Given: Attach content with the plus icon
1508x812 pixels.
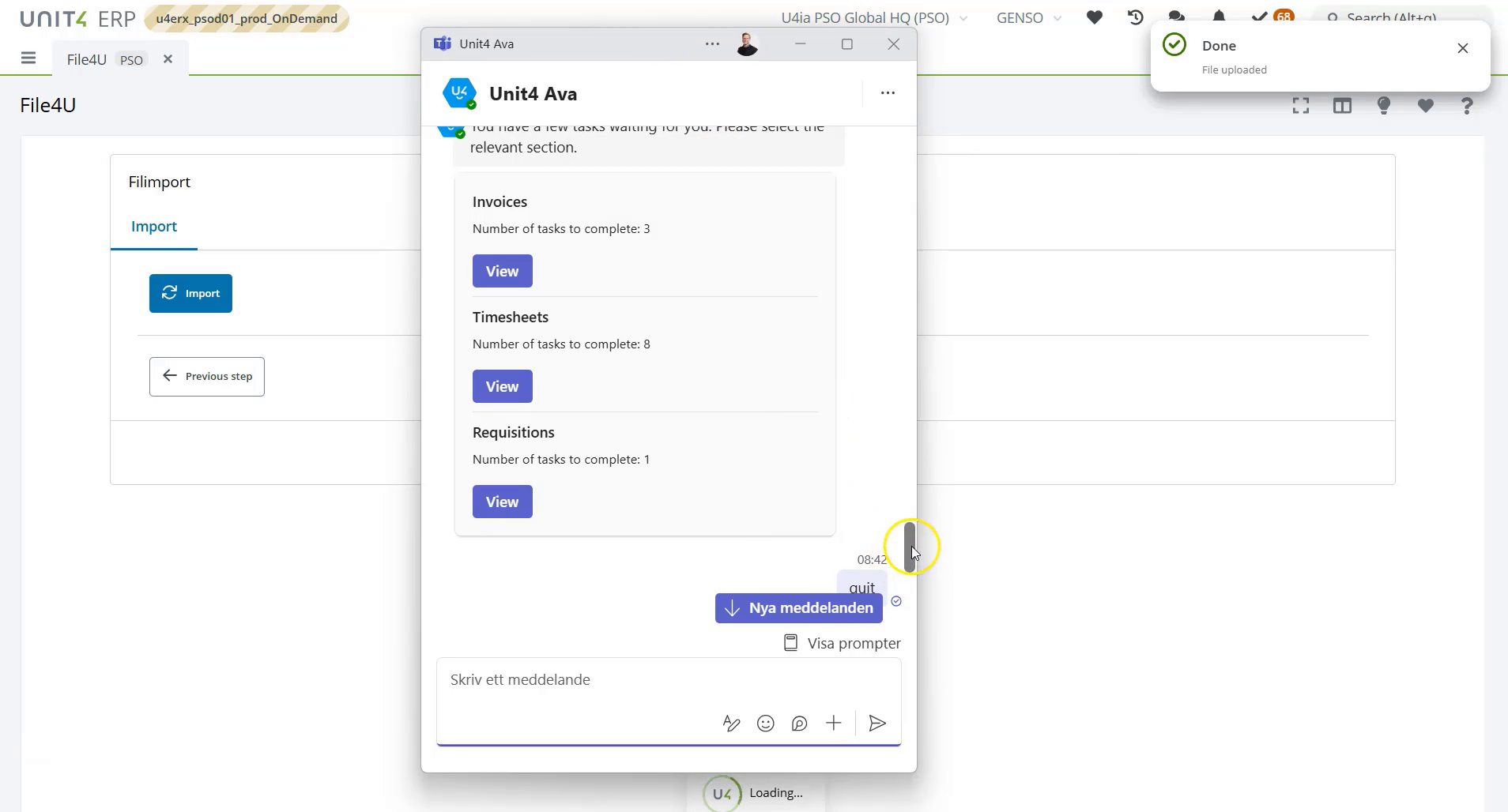Looking at the screenshot, I should tap(833, 723).
